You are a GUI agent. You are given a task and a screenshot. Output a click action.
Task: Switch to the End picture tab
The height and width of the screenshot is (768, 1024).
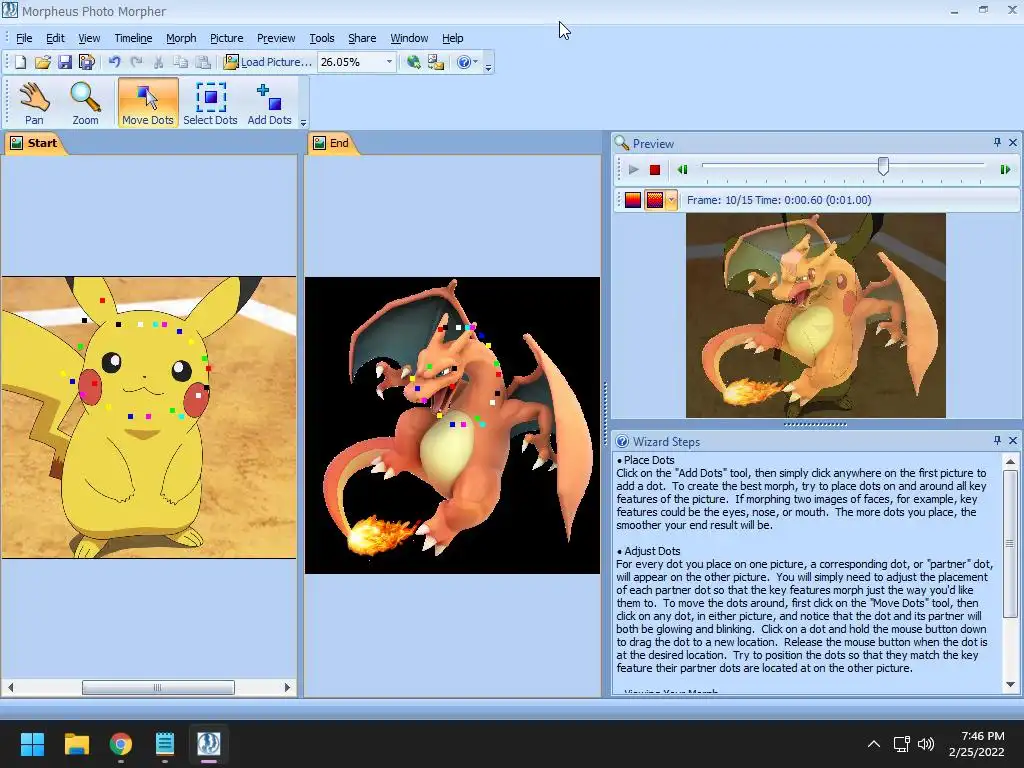point(331,143)
